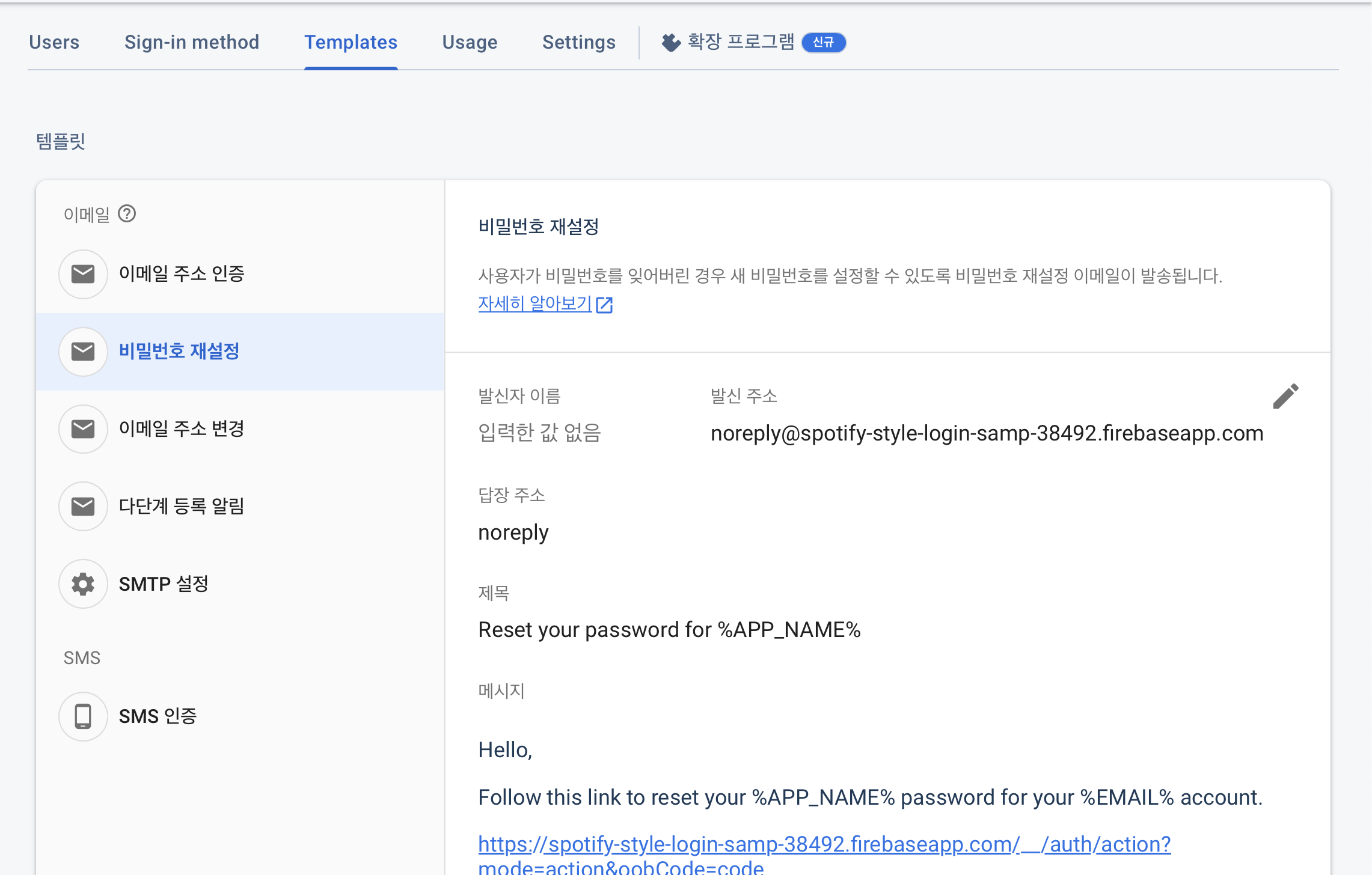Click the email help question mark icon
1372x875 pixels.
pos(127,214)
